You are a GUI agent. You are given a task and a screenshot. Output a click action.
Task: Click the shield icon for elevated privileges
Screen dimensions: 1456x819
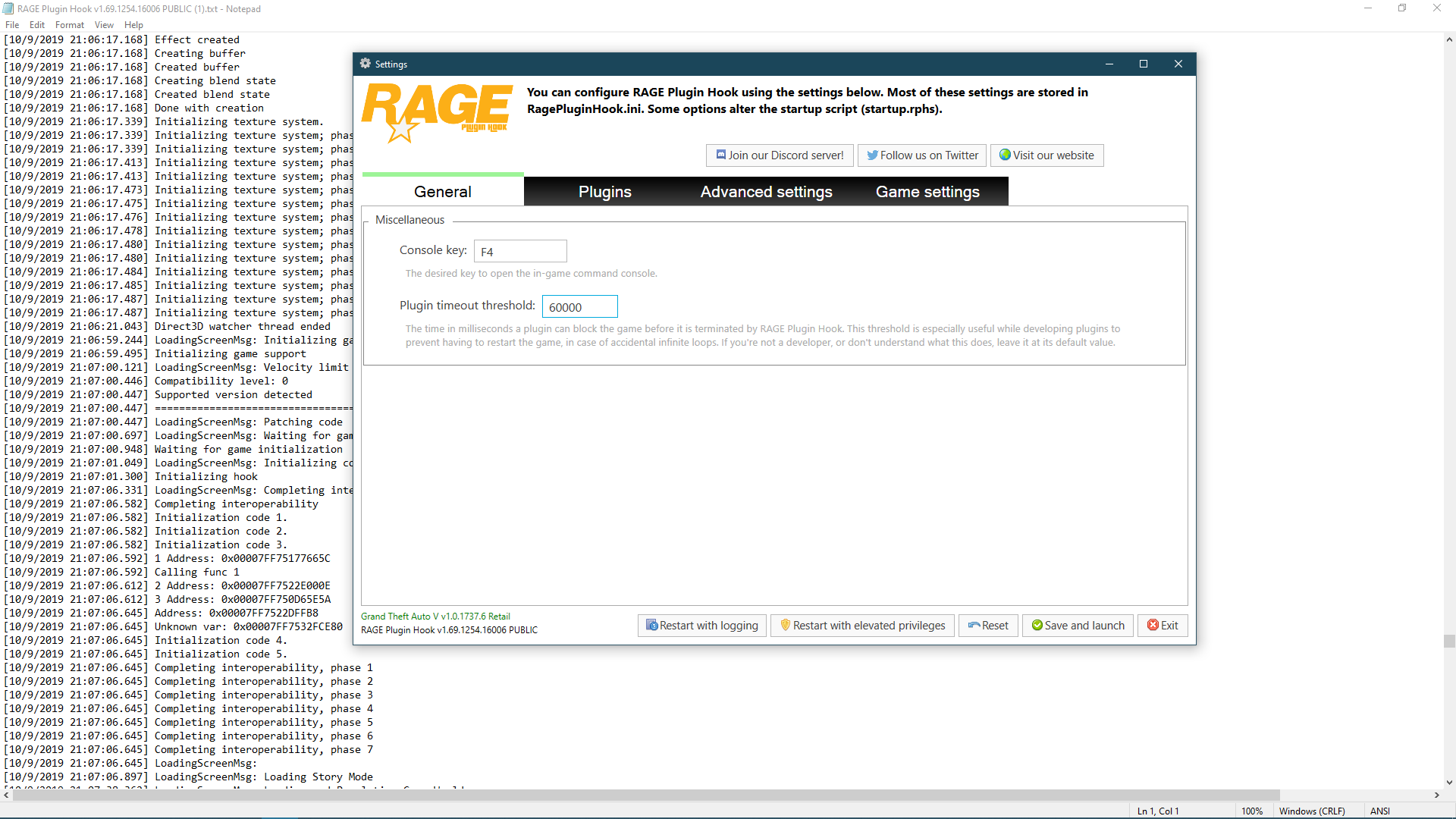coord(785,626)
